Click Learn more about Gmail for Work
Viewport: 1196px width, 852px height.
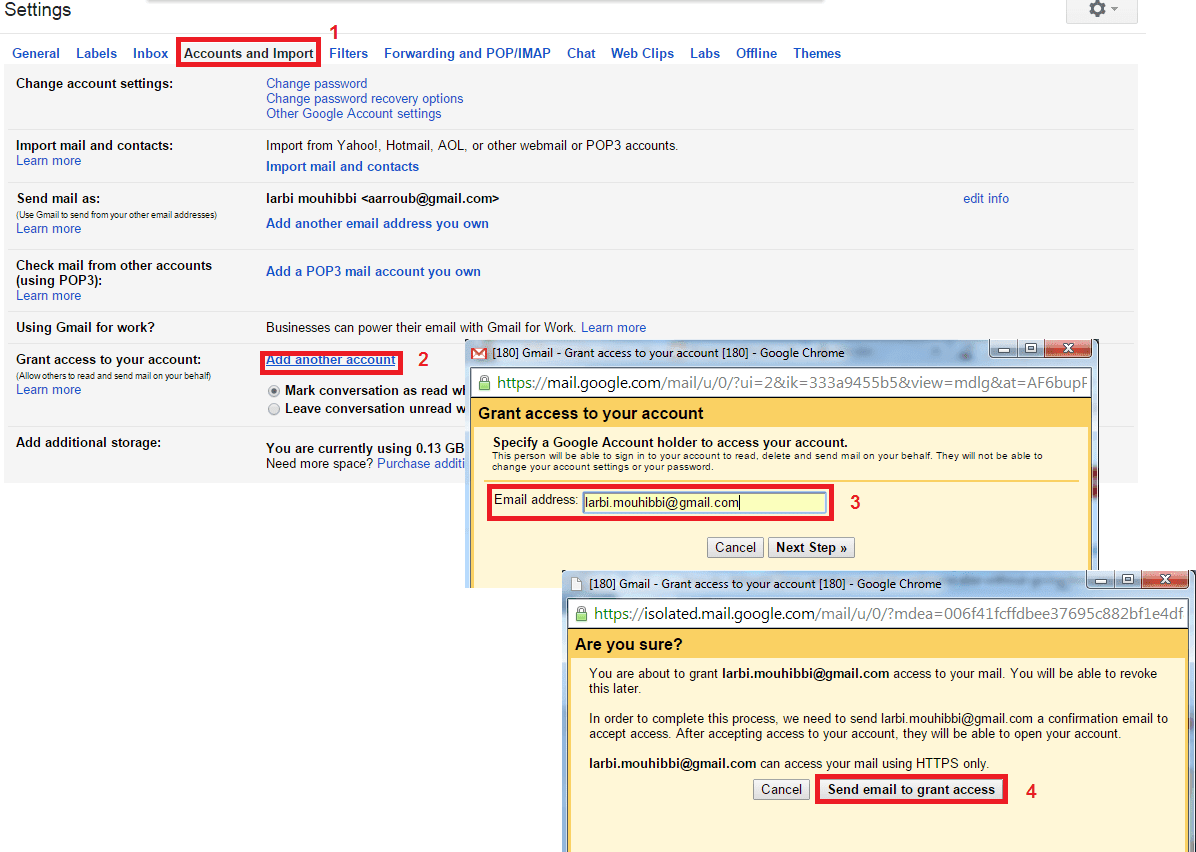click(x=613, y=327)
